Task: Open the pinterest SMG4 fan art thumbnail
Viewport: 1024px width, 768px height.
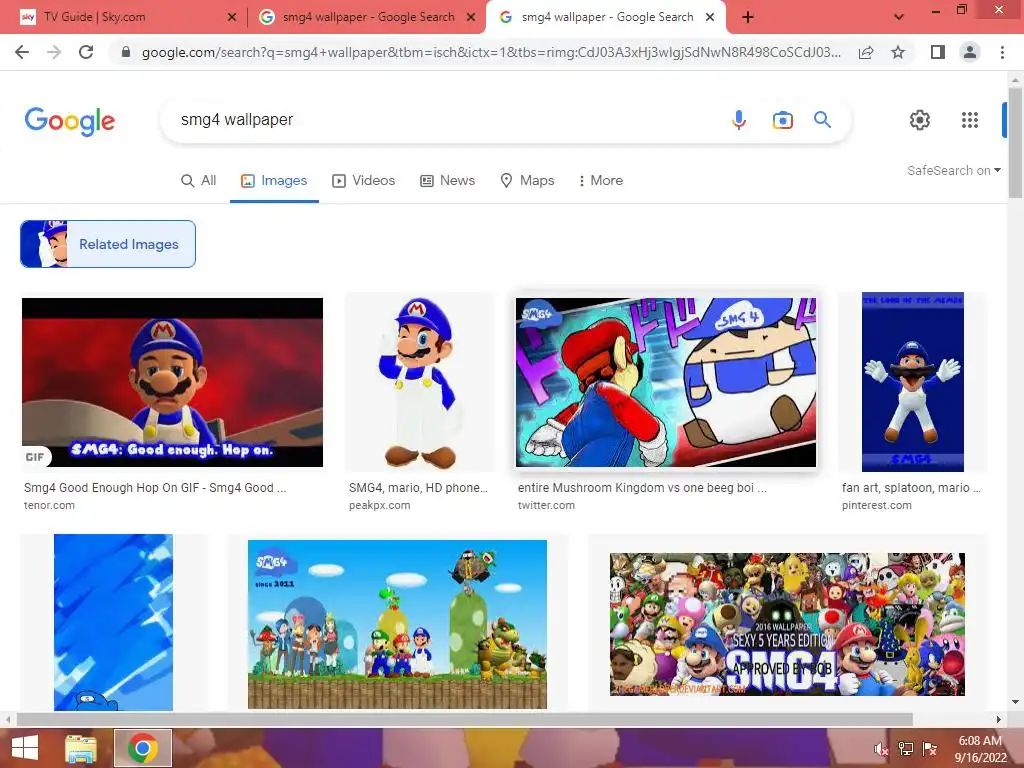Action: (x=912, y=382)
